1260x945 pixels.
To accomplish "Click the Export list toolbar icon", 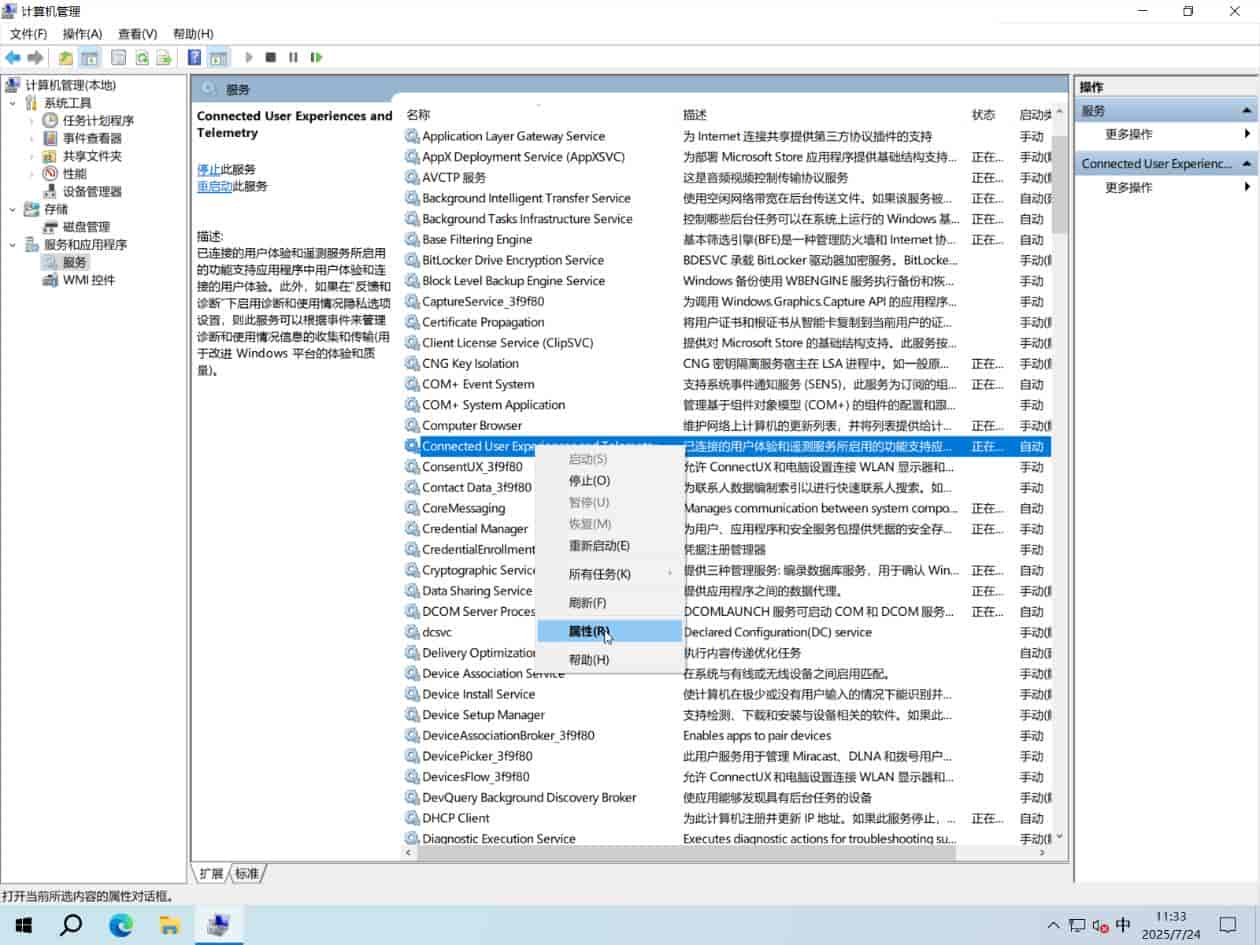I will coord(164,58).
